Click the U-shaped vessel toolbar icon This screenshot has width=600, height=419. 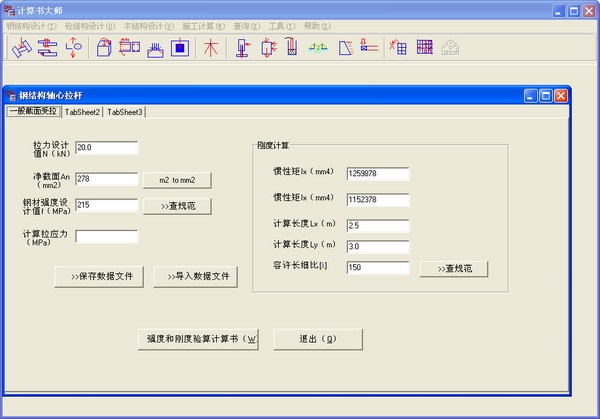pyautogui.click(x=292, y=46)
